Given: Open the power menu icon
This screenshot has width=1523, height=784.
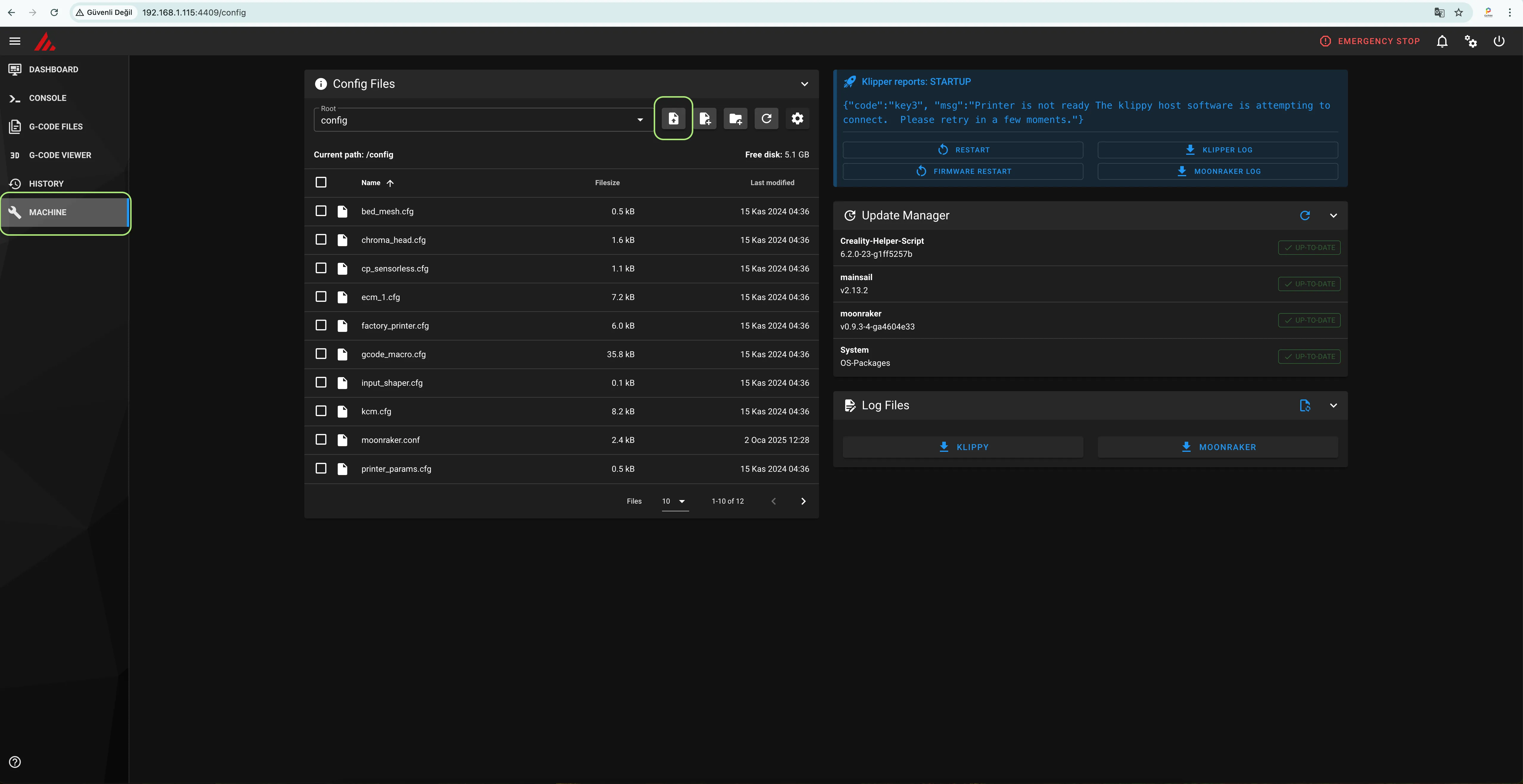Looking at the screenshot, I should tap(1499, 41).
